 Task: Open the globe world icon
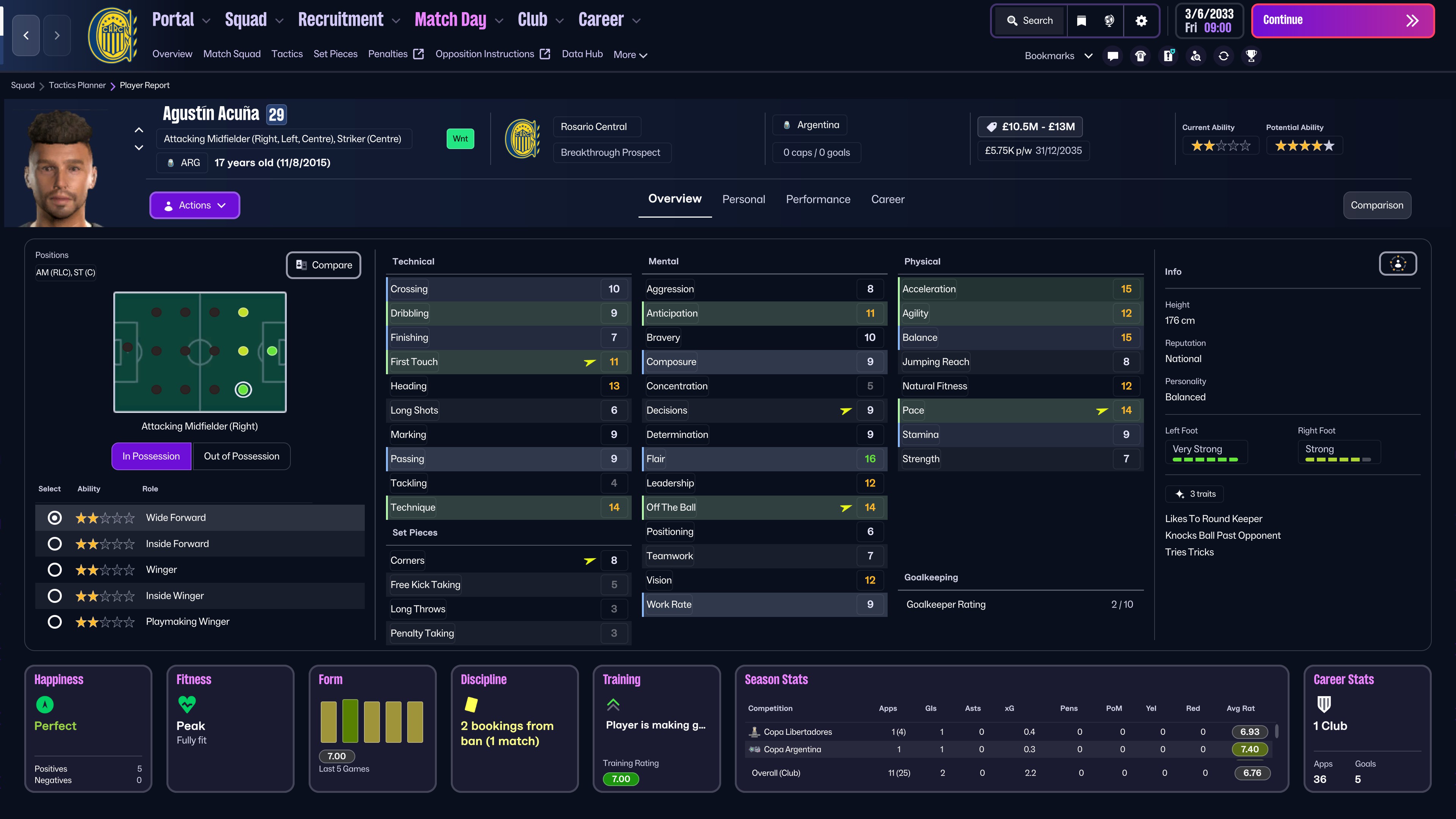(1109, 21)
